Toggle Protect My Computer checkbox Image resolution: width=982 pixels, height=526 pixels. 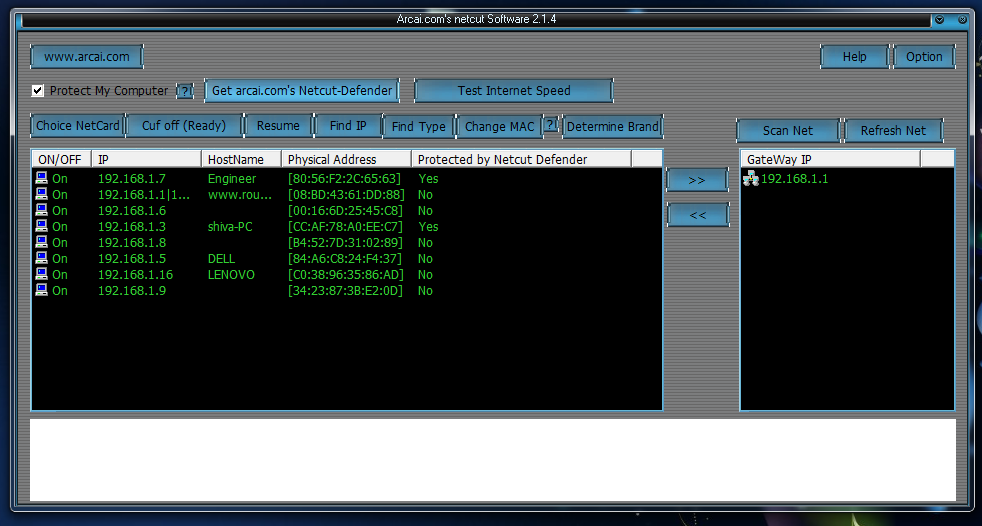coord(38,91)
